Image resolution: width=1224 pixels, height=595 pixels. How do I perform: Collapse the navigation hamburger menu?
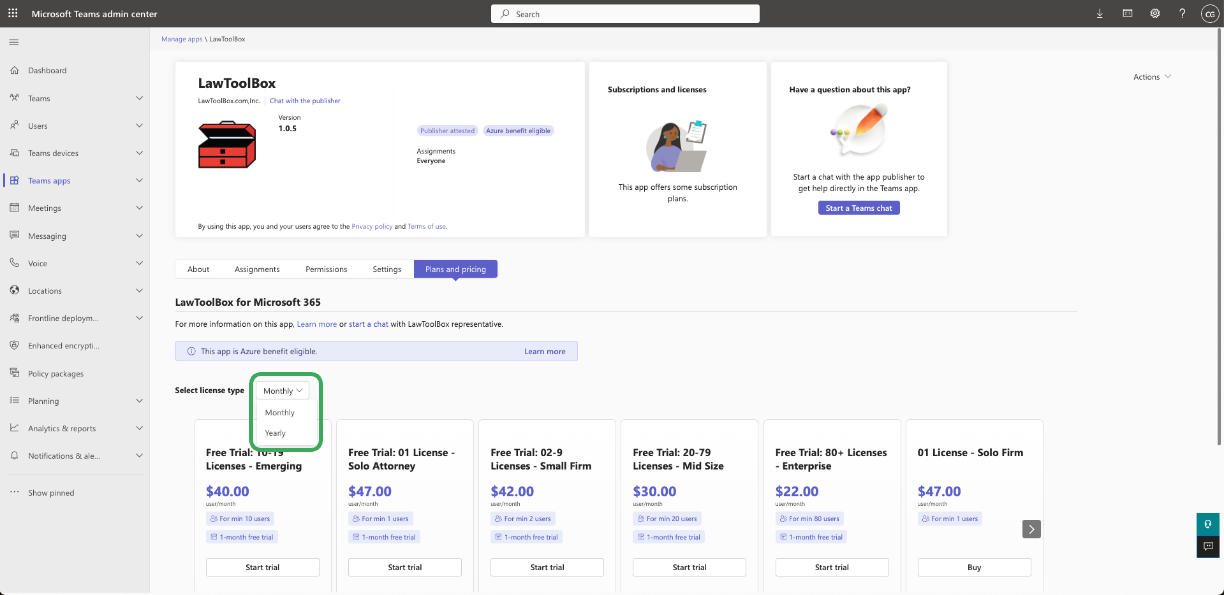14,42
